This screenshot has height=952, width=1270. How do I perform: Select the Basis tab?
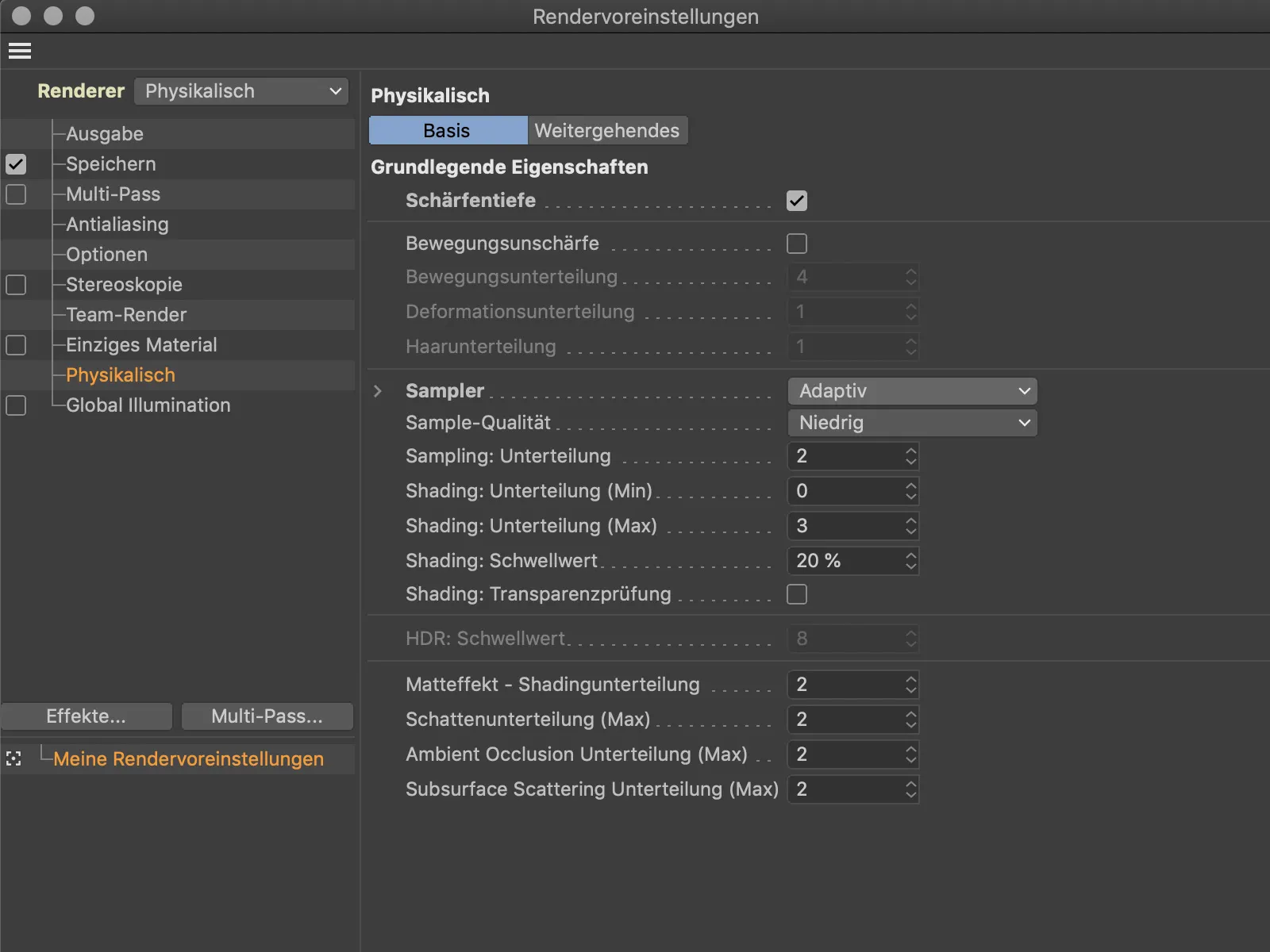(x=448, y=130)
